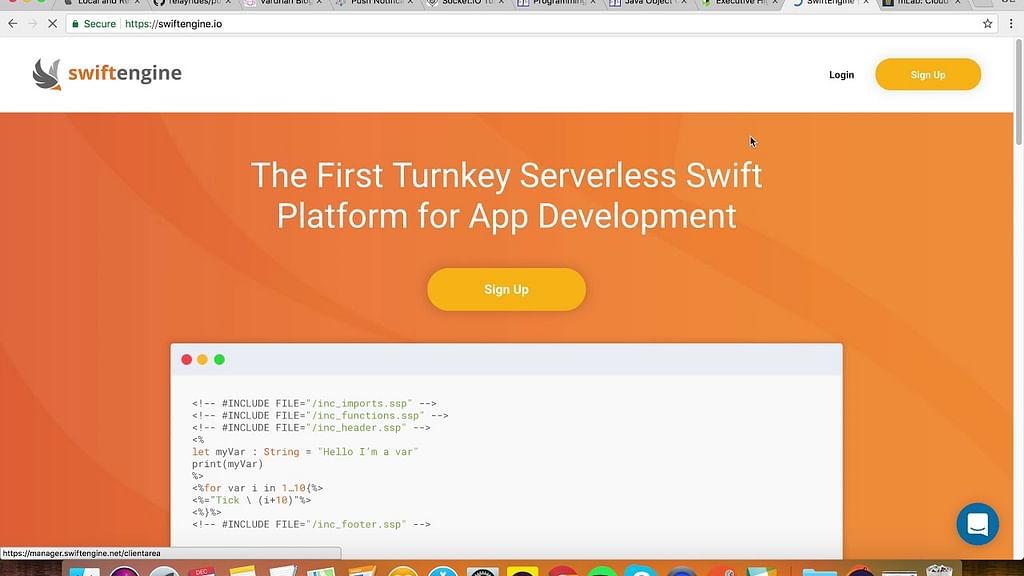The image size is (1024, 576).
Task: Click the green Secure lock indicator
Action: 94,23
